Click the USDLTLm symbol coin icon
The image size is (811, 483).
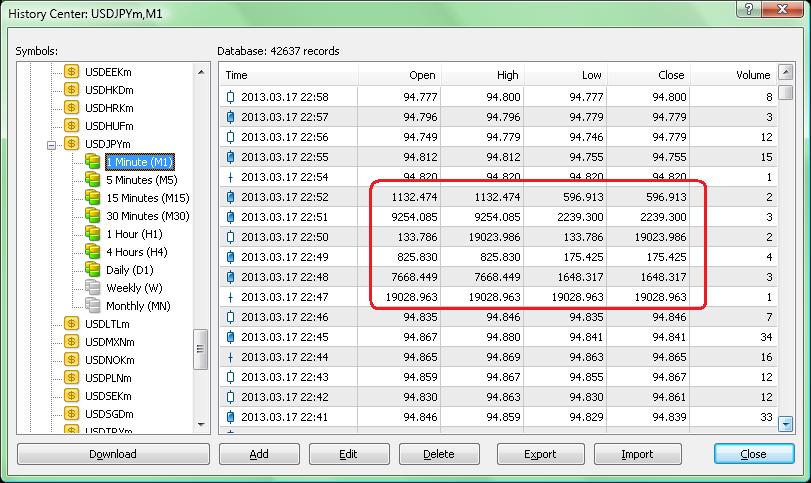click(x=71, y=324)
